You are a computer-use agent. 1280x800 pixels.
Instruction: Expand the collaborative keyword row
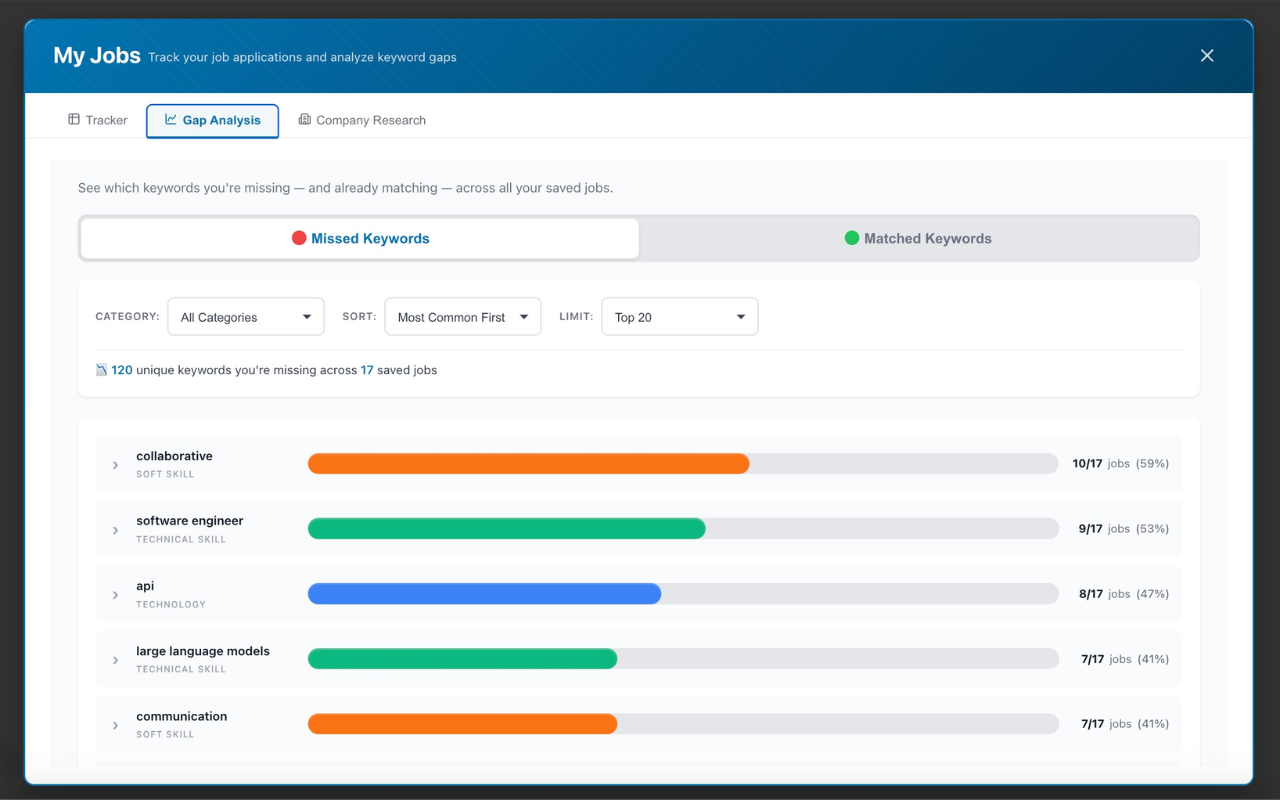(x=116, y=465)
